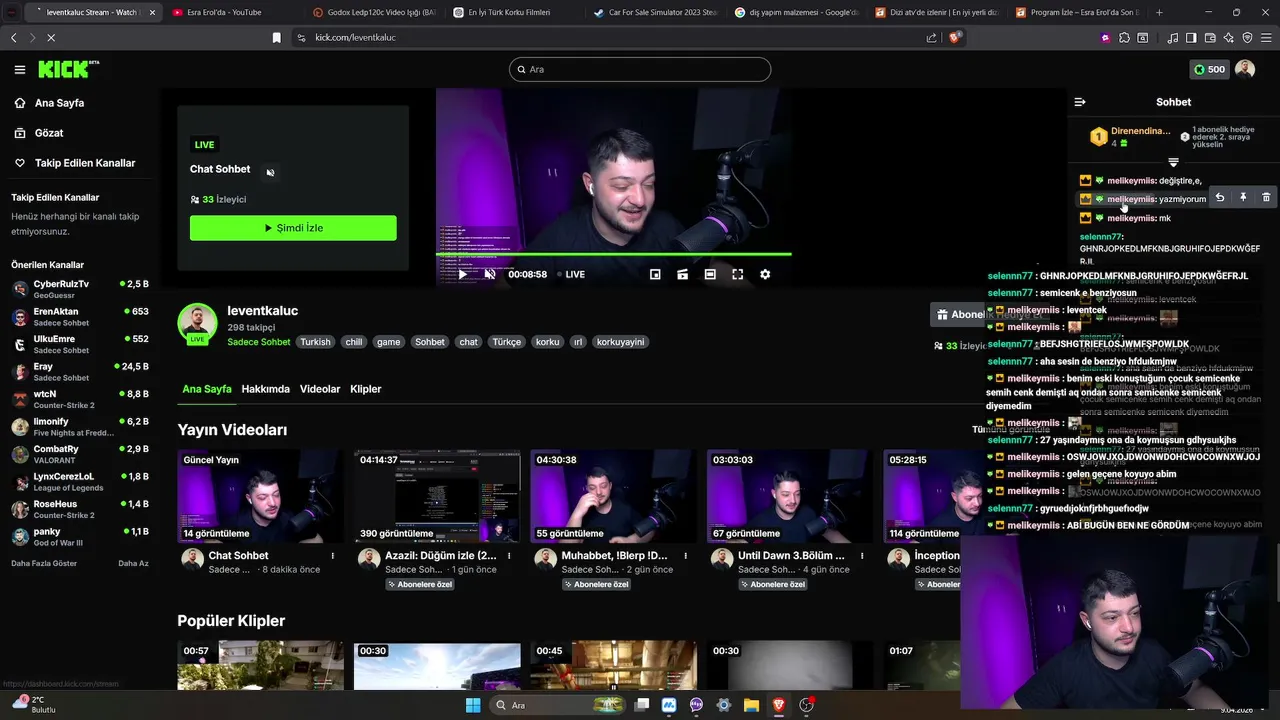Switch to the Videolar tab

tap(320, 389)
